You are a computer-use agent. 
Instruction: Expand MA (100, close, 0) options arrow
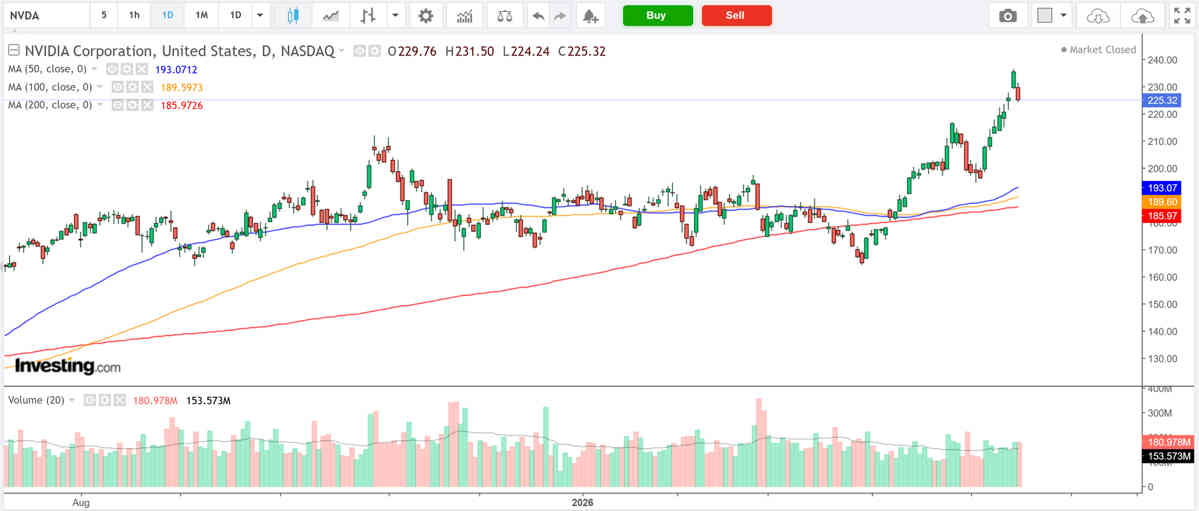(x=99, y=87)
